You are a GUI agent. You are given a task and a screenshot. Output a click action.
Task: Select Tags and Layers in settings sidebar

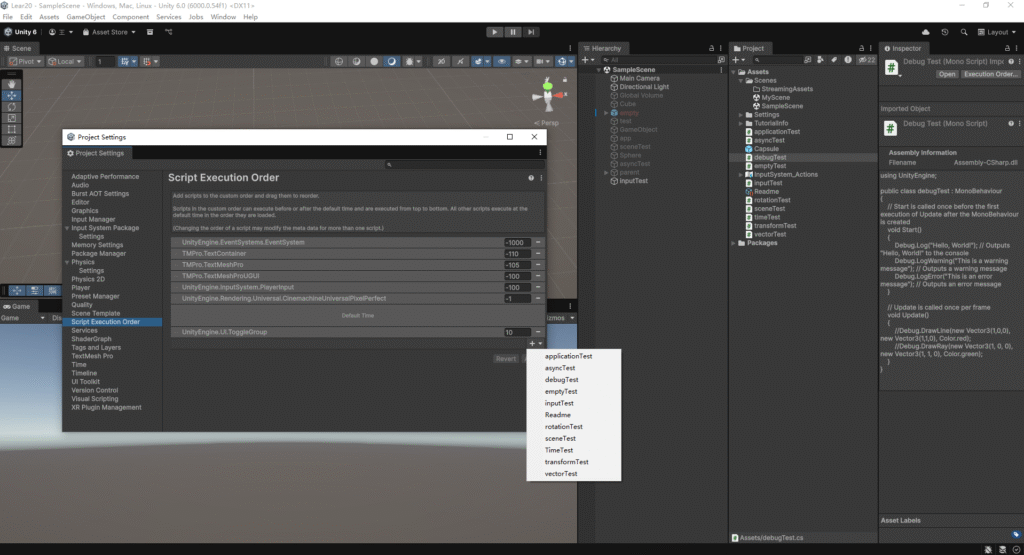click(x=96, y=347)
